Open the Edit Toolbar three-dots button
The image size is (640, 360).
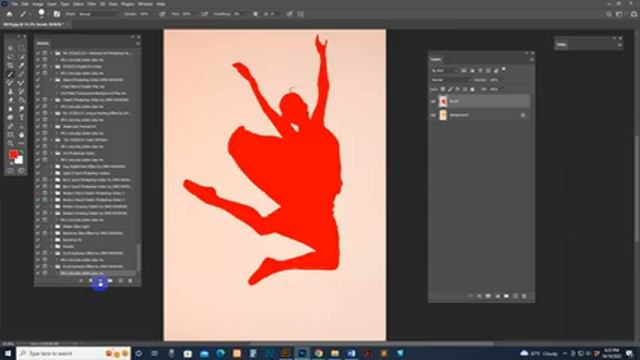(x=21, y=143)
